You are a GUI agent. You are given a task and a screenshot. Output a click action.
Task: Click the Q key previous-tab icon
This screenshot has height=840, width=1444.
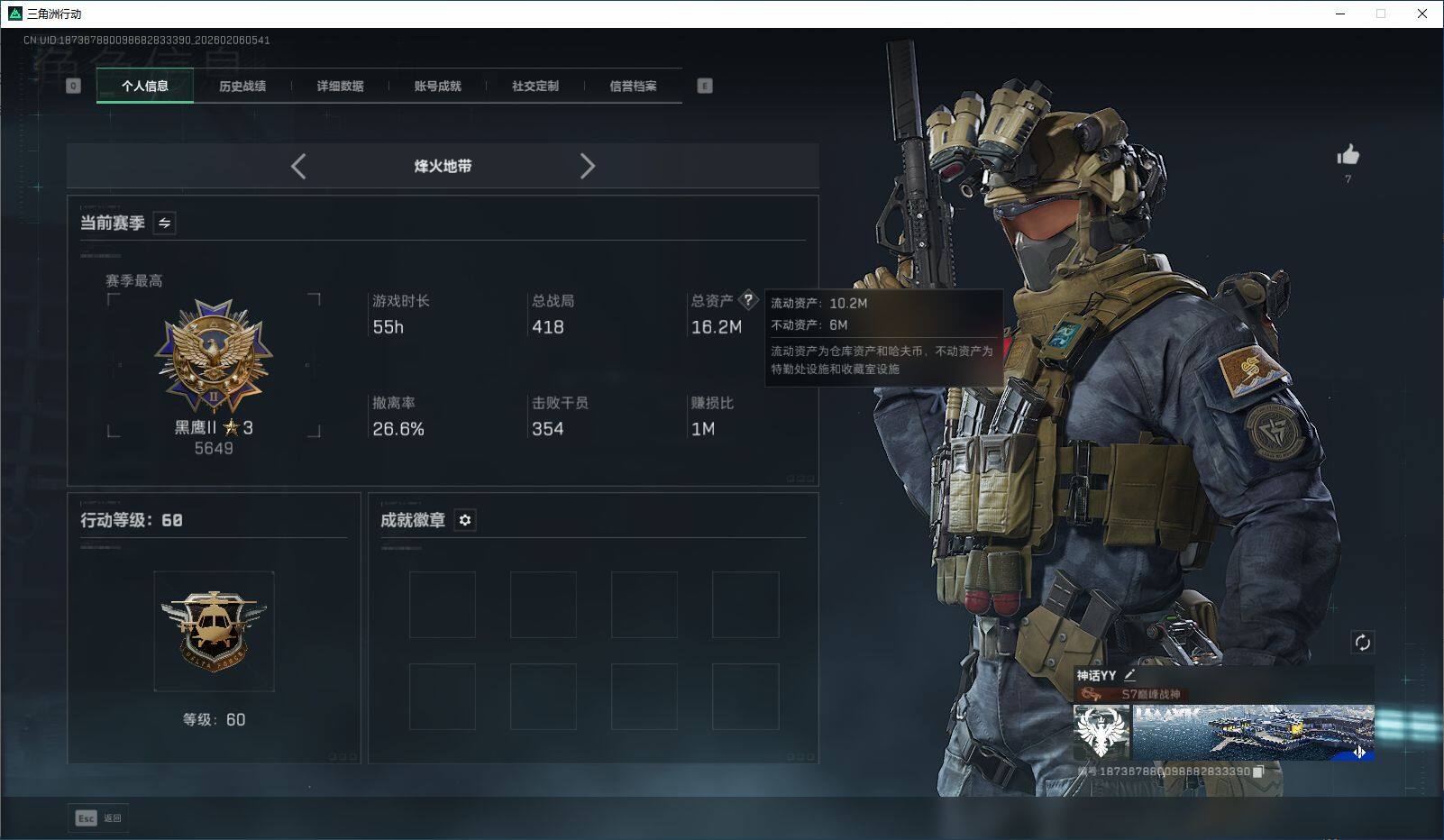coord(74,86)
